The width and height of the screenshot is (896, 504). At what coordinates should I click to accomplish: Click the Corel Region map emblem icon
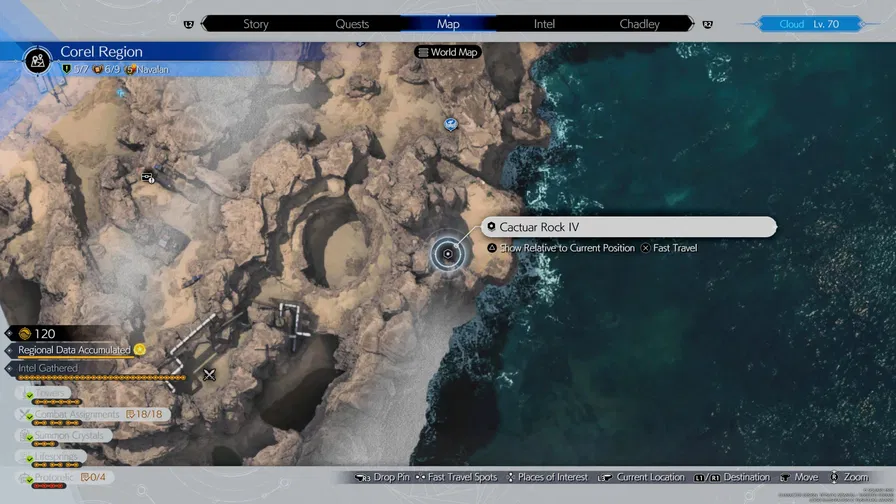click(37, 59)
